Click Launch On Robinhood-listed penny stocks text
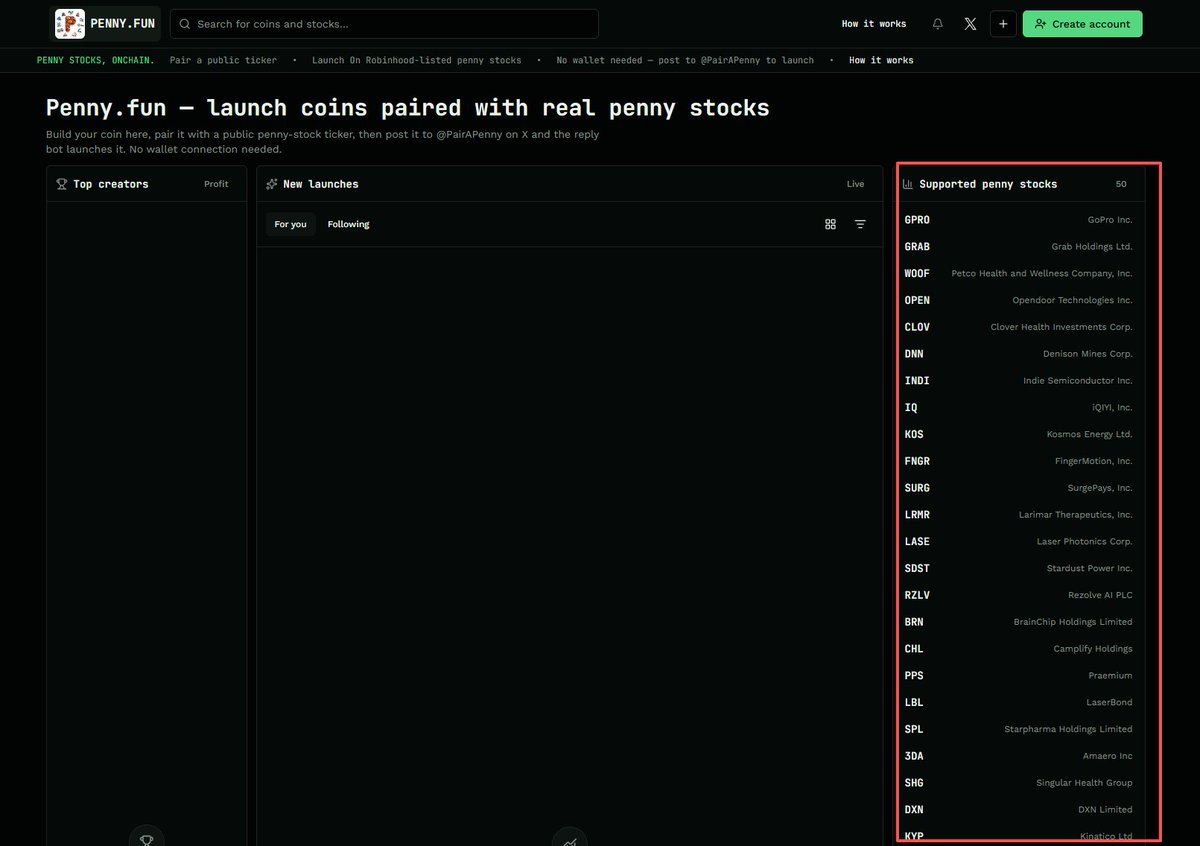Image resolution: width=1200 pixels, height=846 pixels. click(417, 60)
